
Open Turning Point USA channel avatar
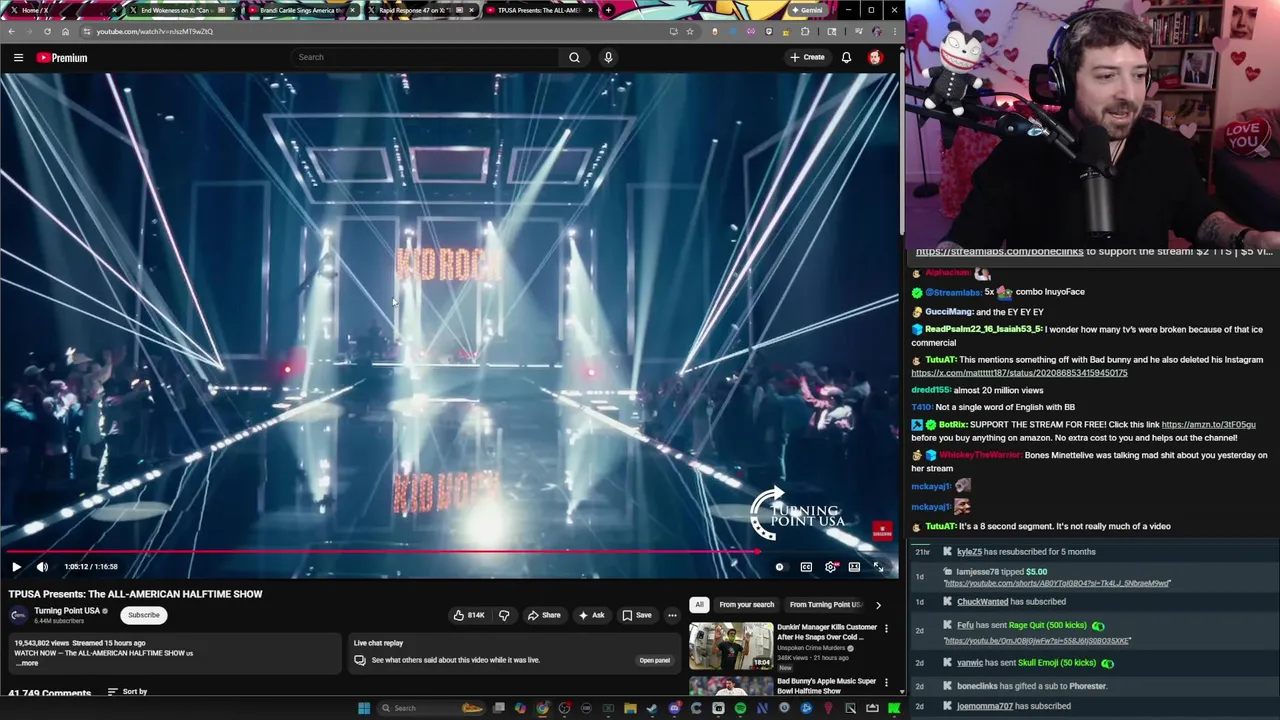(x=18, y=615)
